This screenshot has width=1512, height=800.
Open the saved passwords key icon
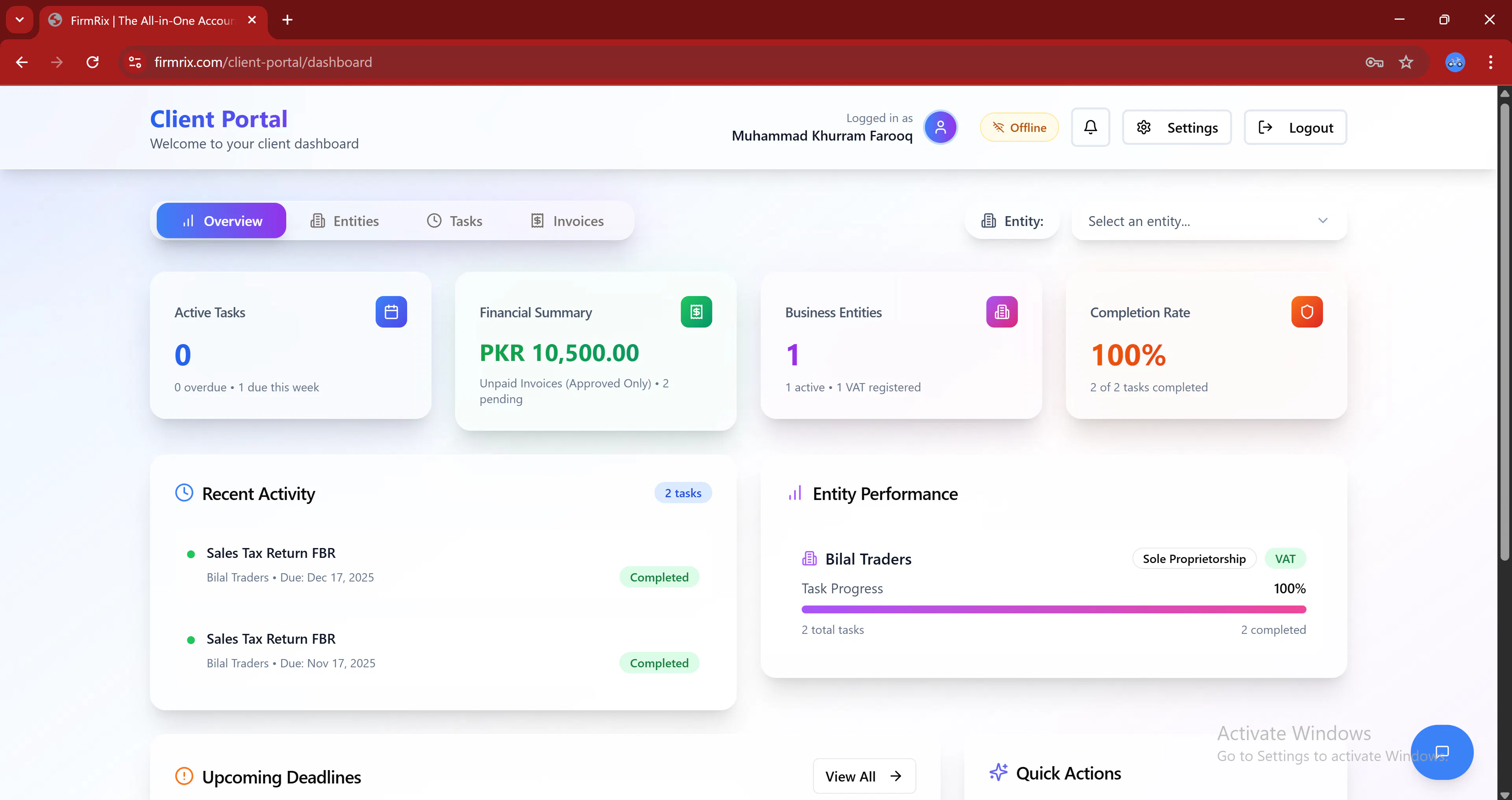pos(1374,62)
